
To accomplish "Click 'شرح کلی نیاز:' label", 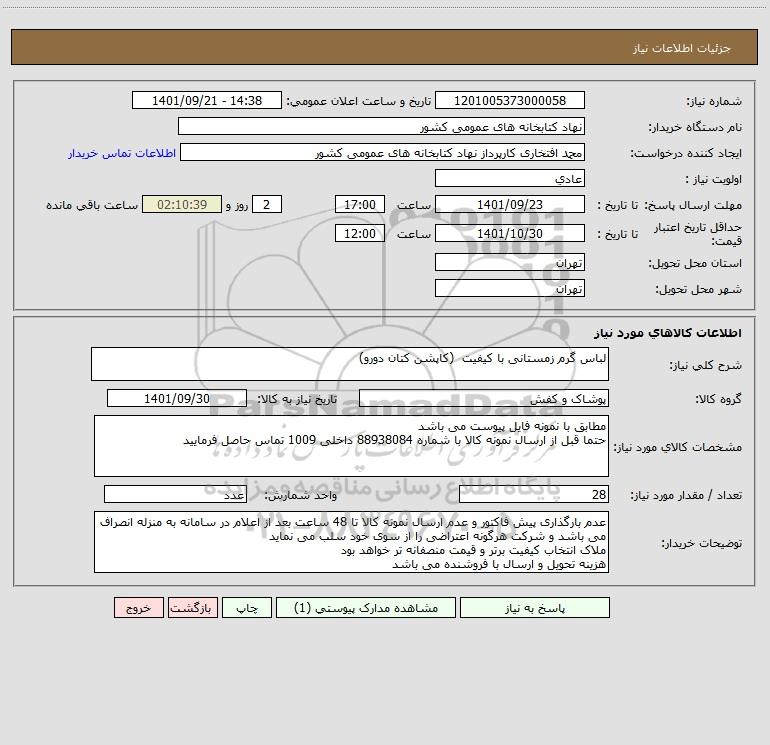I will point(706,365).
